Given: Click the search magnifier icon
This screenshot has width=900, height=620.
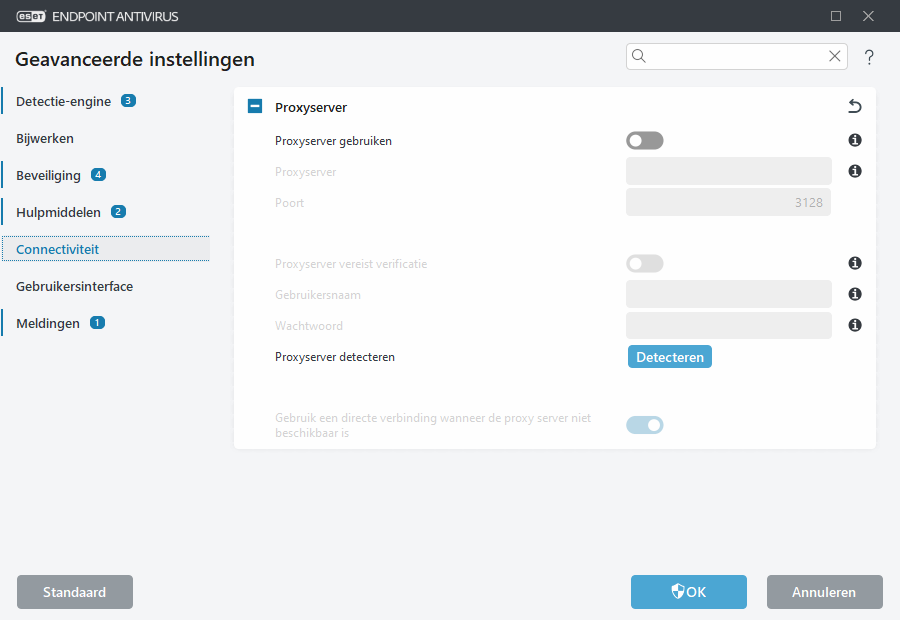Looking at the screenshot, I should 639,56.
